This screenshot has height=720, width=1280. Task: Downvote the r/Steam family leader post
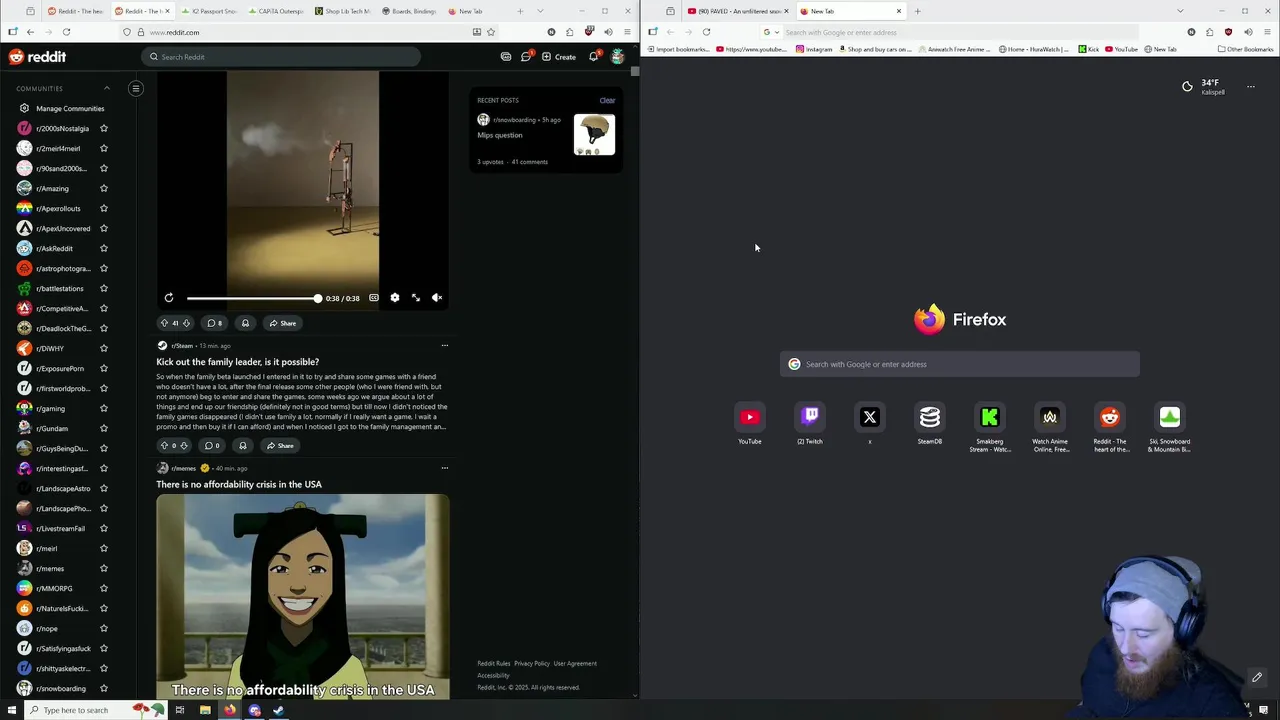coord(186,446)
